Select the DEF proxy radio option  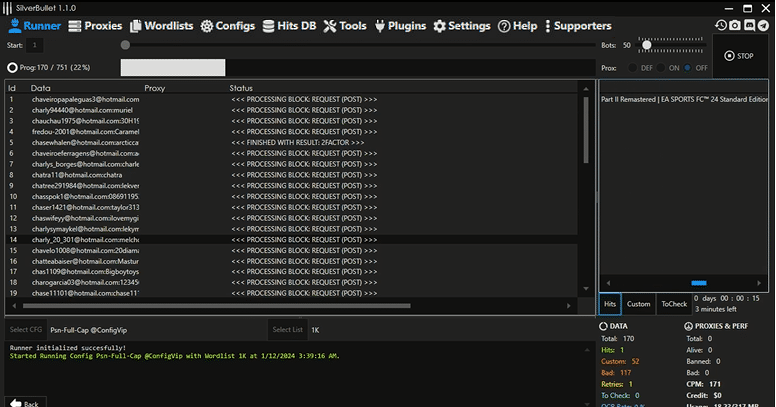[x=632, y=68]
